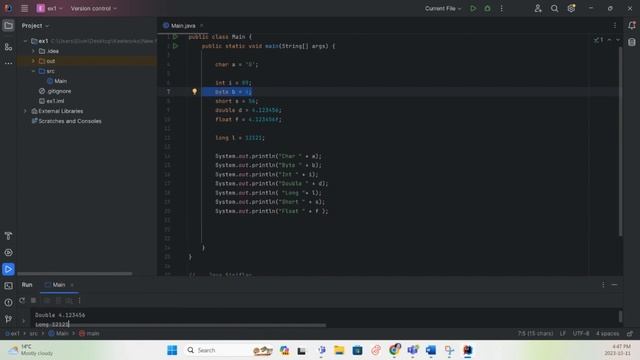
Task: Toggle the Project tool window folder icon
Action: pyautogui.click(x=8, y=26)
